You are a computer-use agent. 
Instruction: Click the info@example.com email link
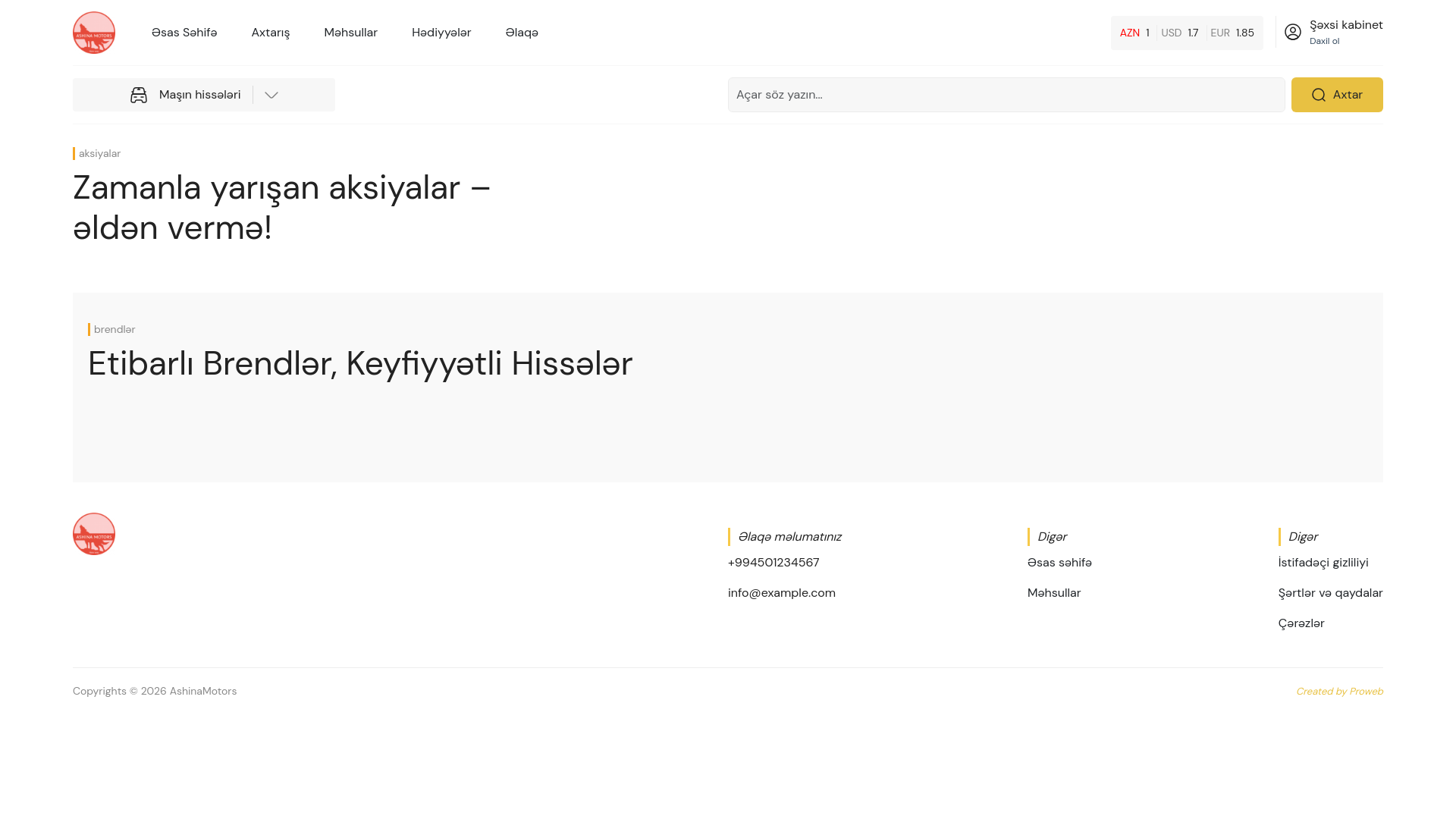coord(782,593)
